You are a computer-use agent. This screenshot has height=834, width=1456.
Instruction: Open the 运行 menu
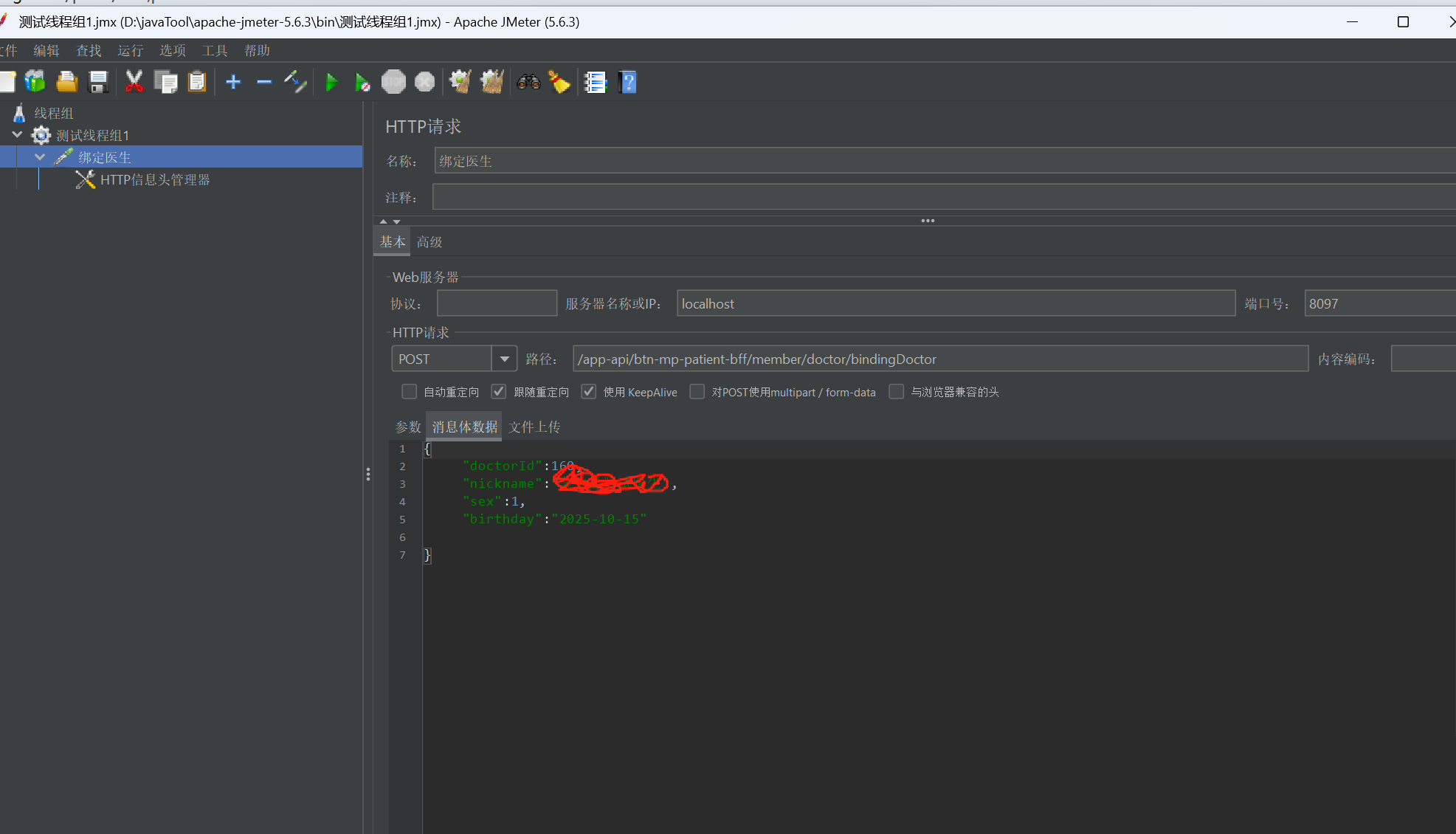pos(130,51)
